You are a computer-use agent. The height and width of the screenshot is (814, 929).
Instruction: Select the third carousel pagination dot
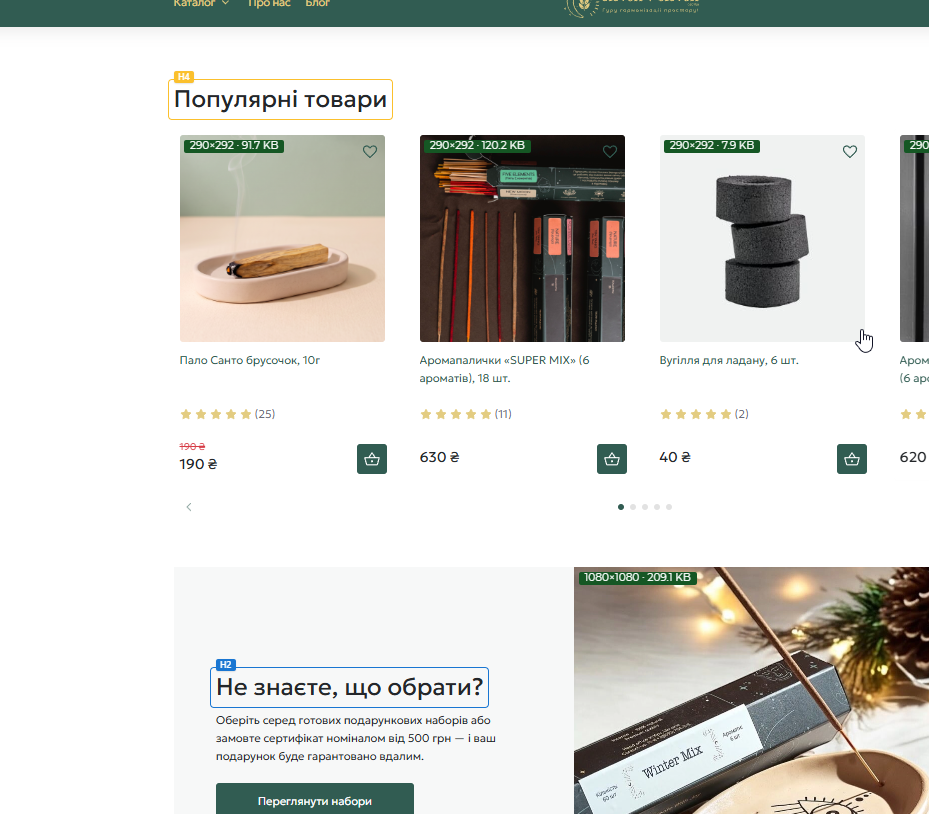(645, 507)
